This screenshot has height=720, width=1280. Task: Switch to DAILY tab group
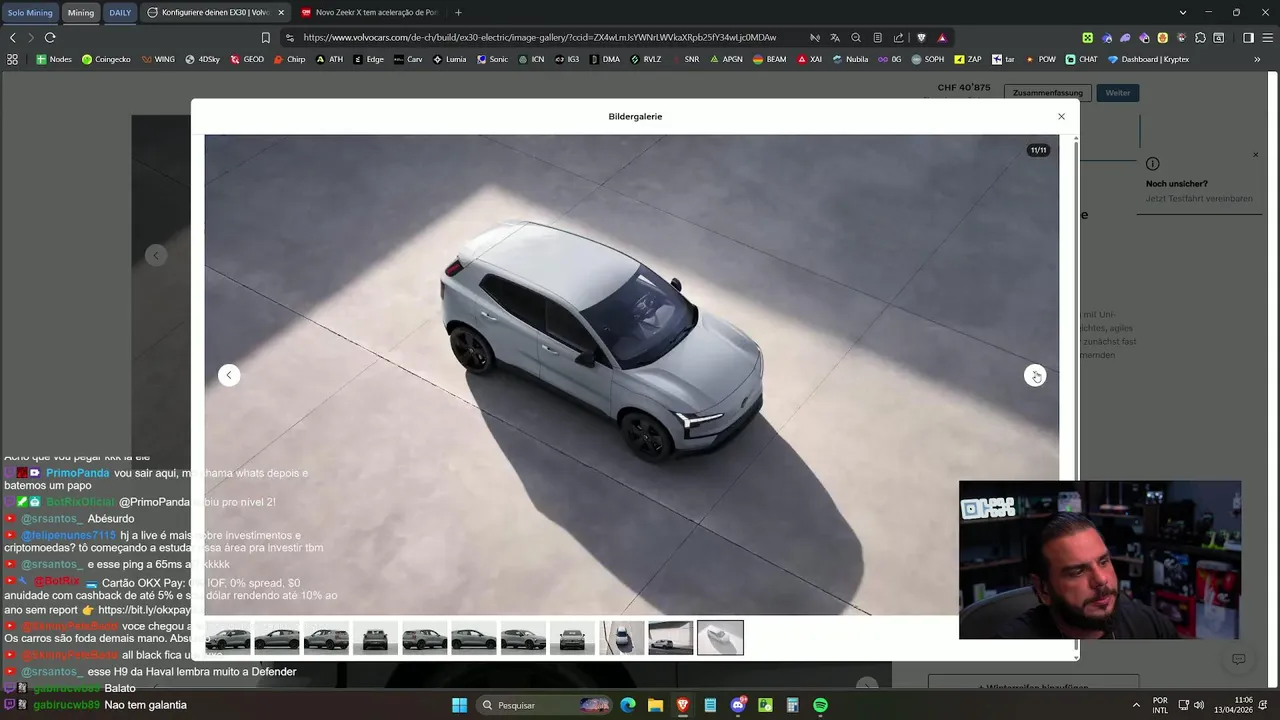click(x=120, y=13)
